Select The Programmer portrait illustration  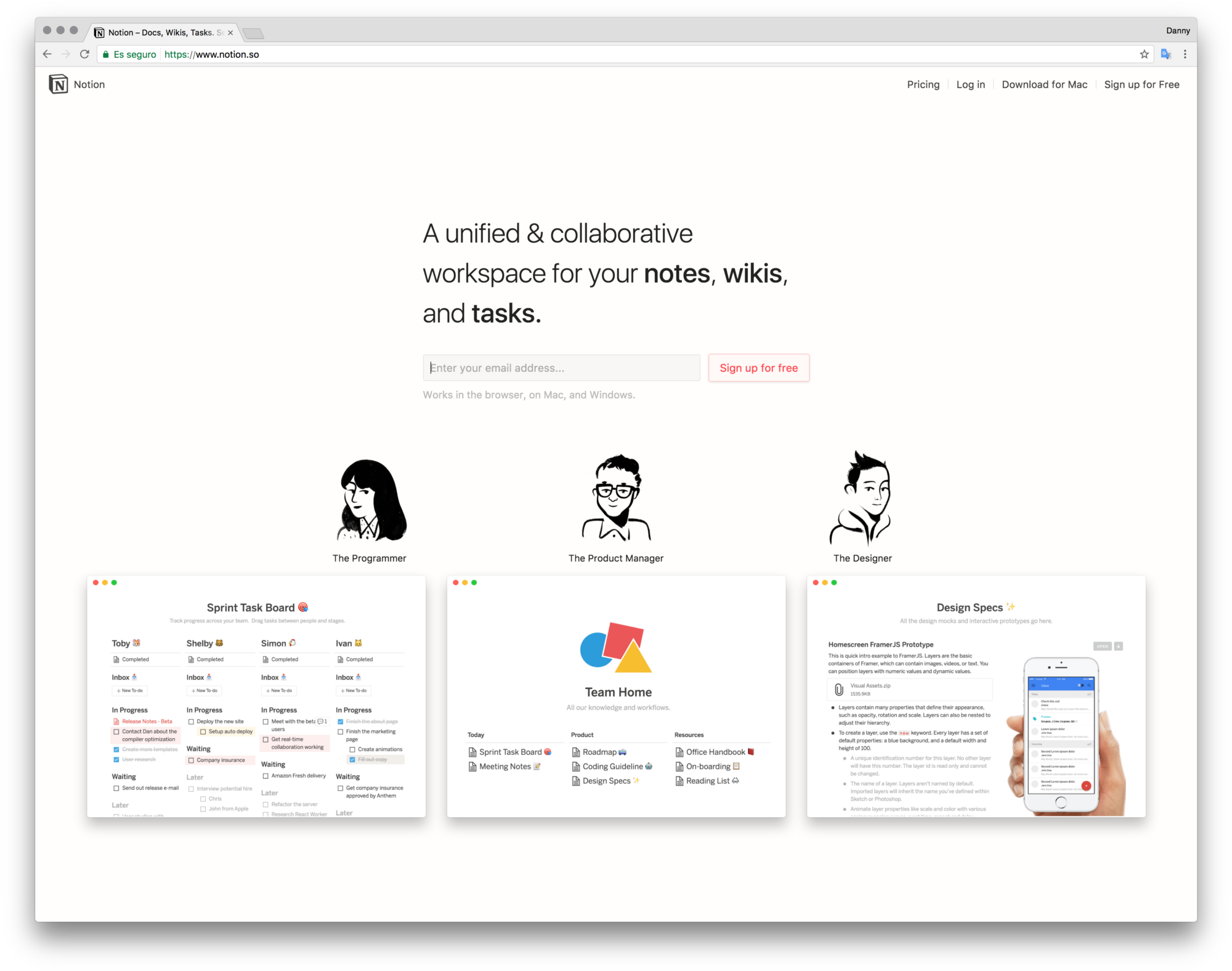click(x=371, y=500)
